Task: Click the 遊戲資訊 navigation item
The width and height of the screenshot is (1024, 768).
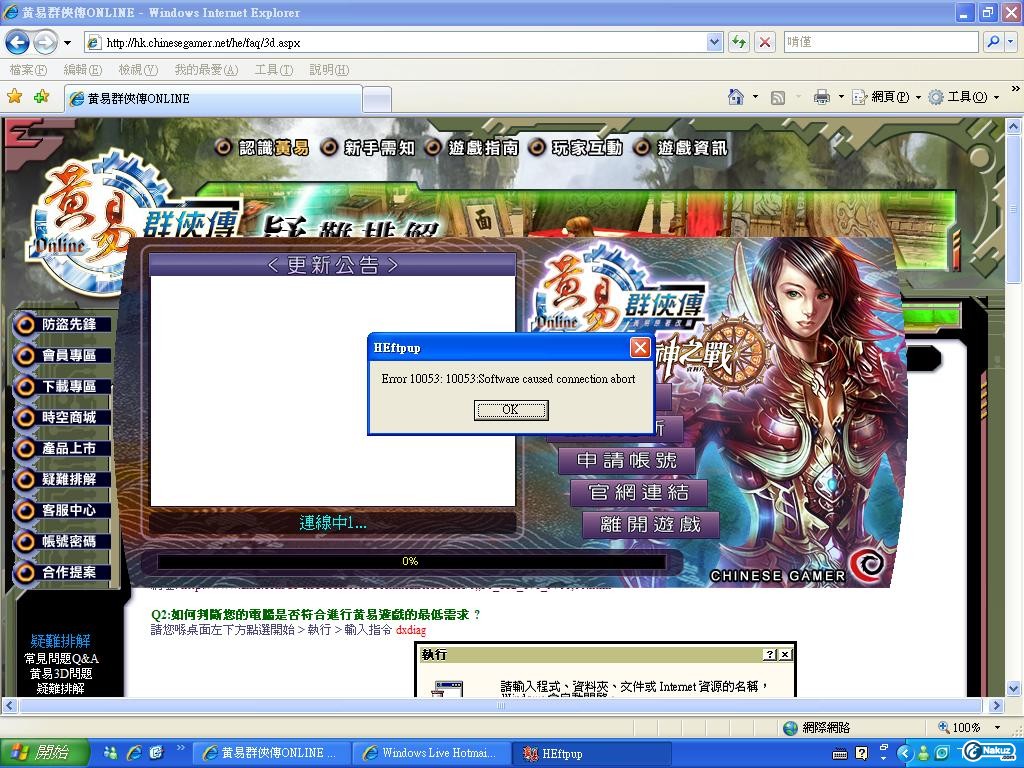Action: click(680, 148)
